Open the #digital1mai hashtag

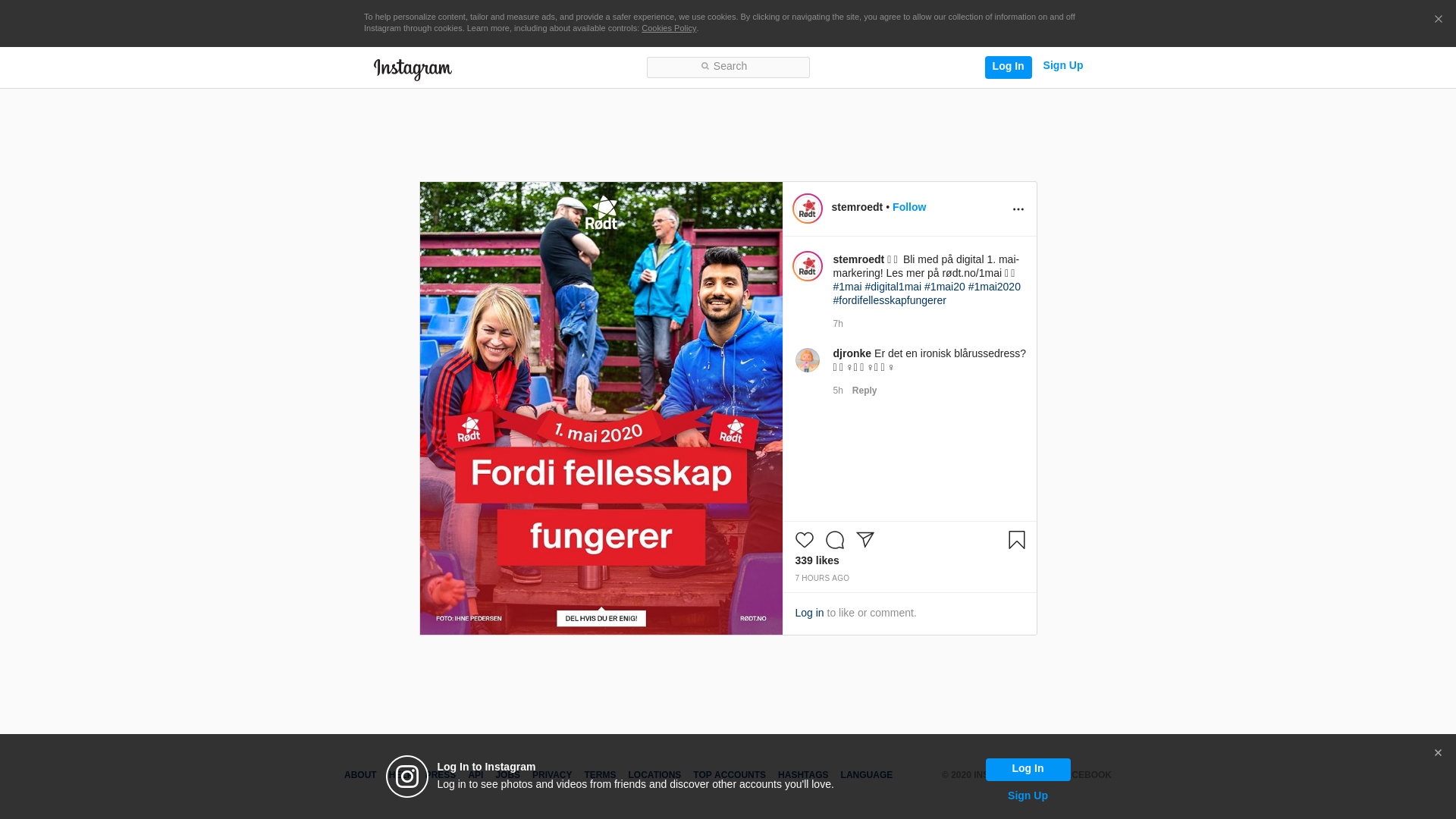(893, 287)
